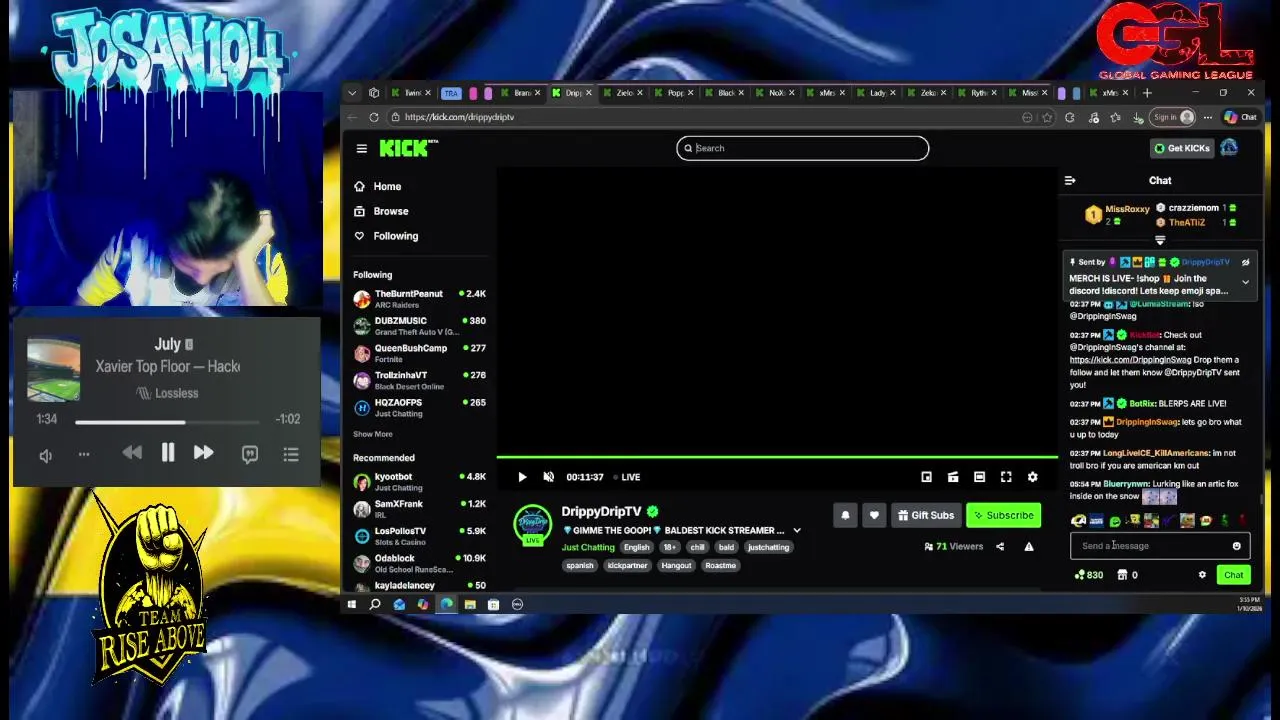Open QueenBushCamp channel
Screen dimensions: 1280x720
[x=420, y=352]
